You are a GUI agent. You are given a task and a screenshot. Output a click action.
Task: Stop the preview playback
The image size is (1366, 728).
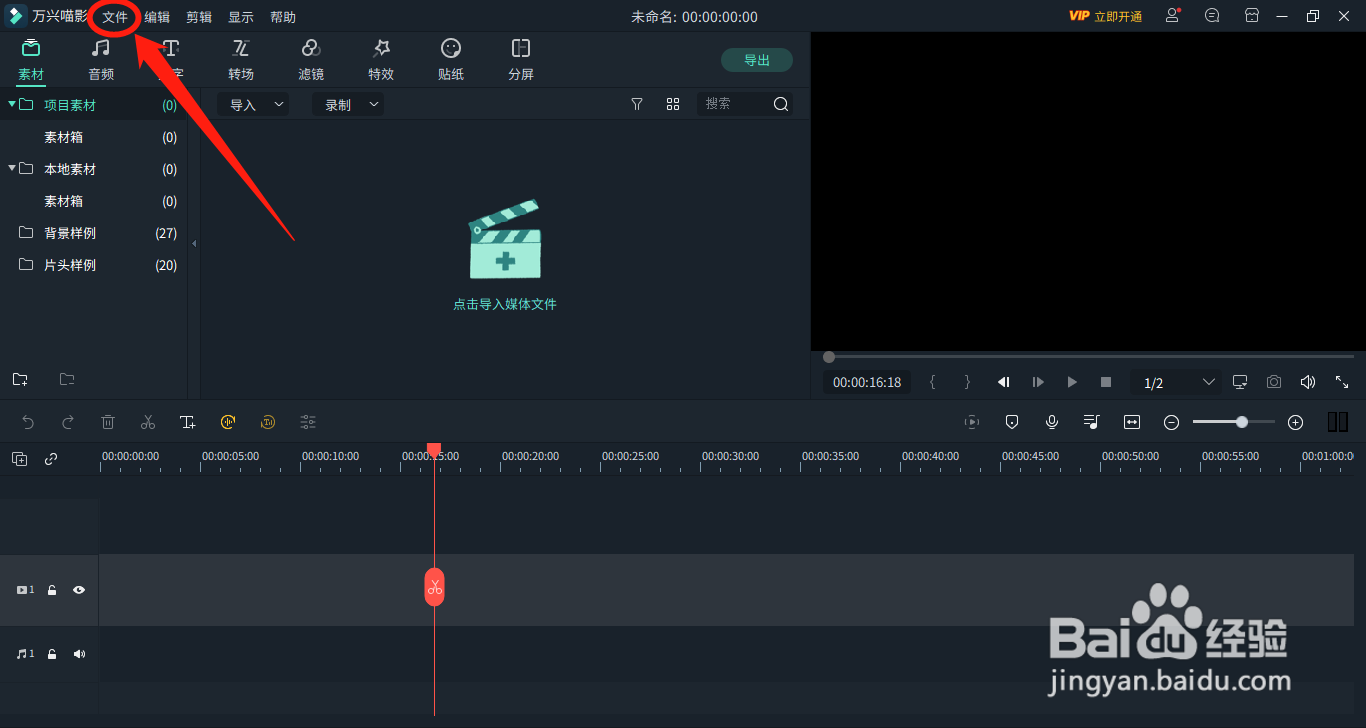(1106, 382)
